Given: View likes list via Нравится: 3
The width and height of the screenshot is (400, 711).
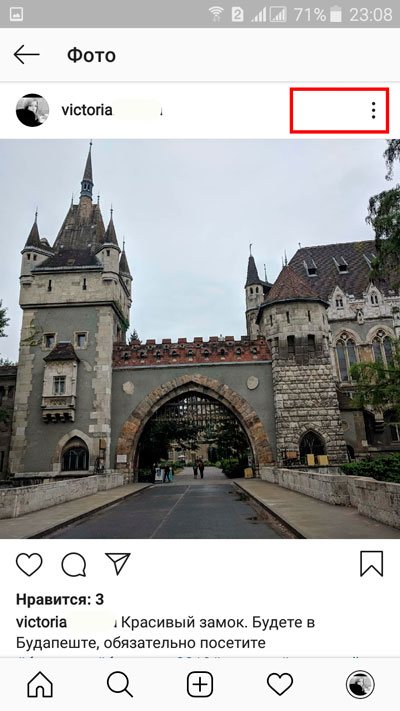Looking at the screenshot, I should 60,599.
